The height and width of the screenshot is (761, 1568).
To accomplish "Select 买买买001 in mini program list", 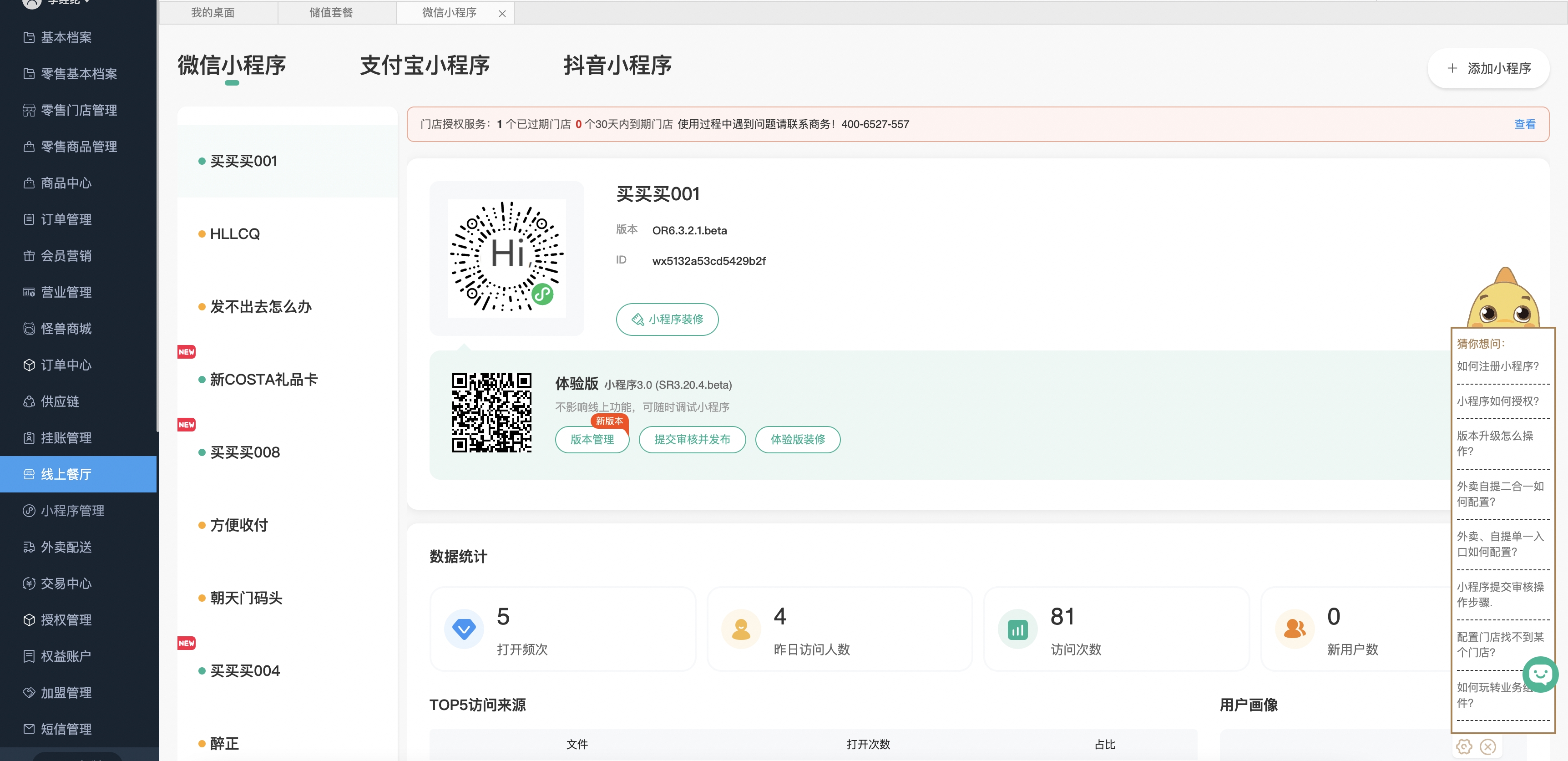I will click(287, 161).
